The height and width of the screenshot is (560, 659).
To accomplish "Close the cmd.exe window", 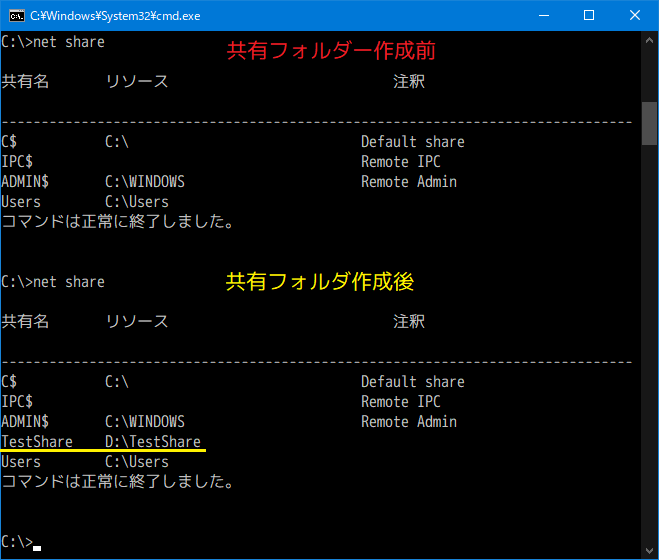I will pos(635,15).
